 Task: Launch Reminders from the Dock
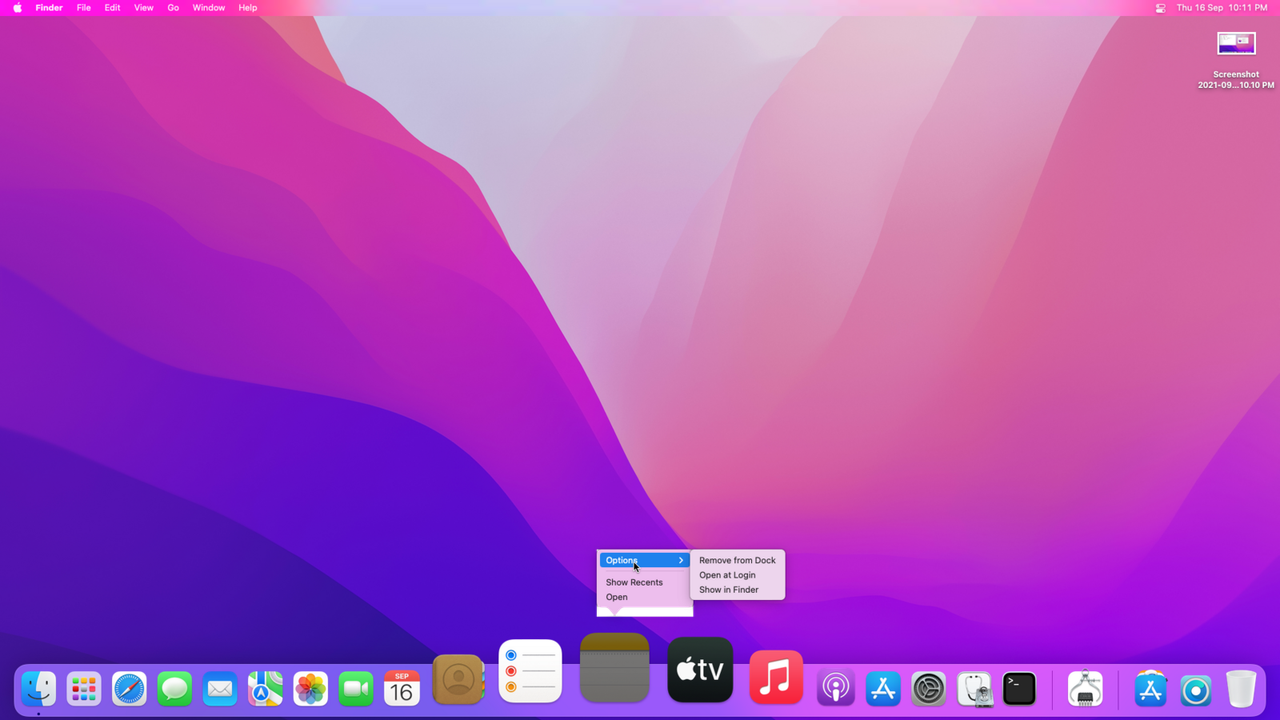(530, 671)
